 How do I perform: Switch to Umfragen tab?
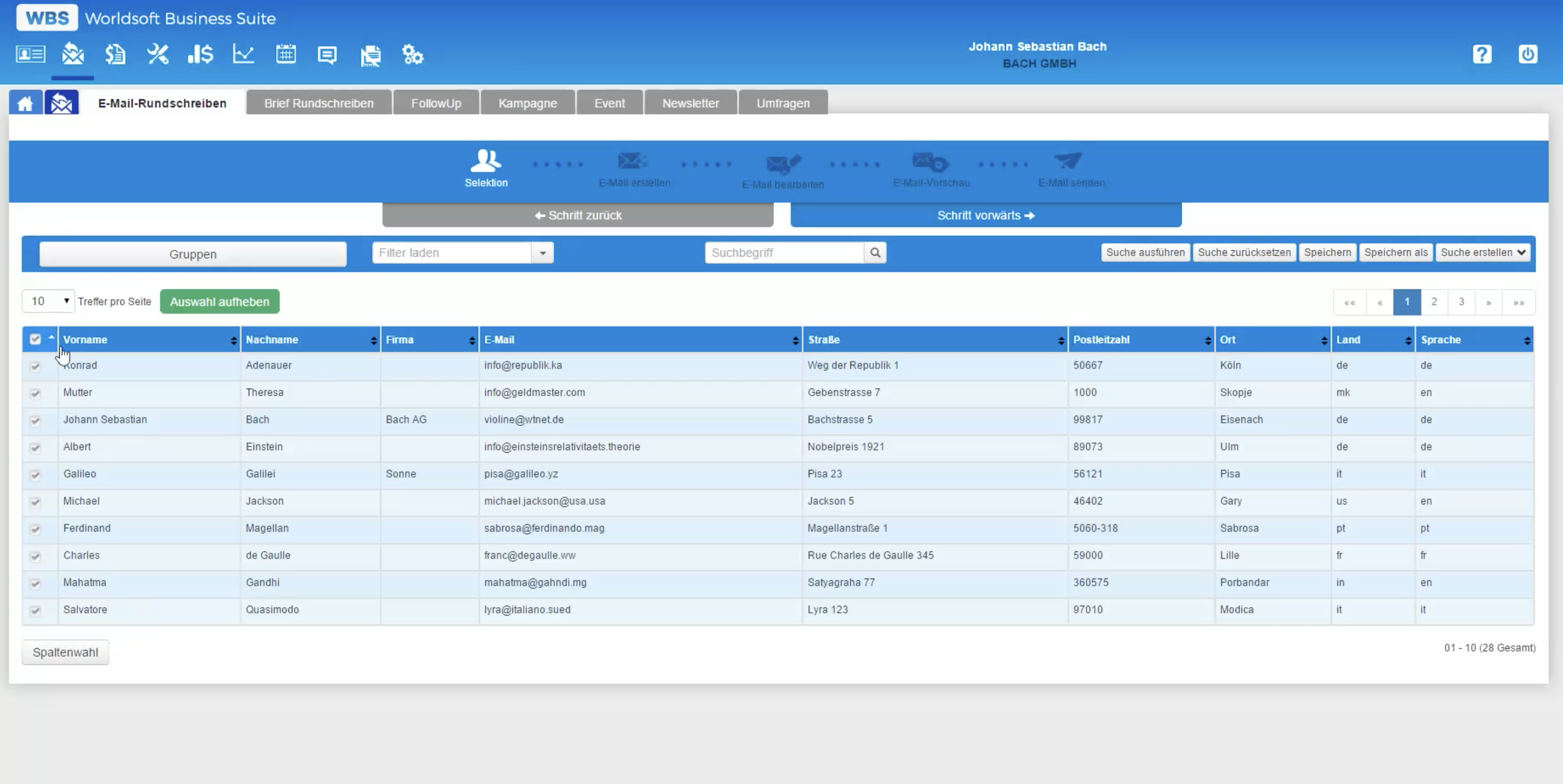click(x=783, y=103)
